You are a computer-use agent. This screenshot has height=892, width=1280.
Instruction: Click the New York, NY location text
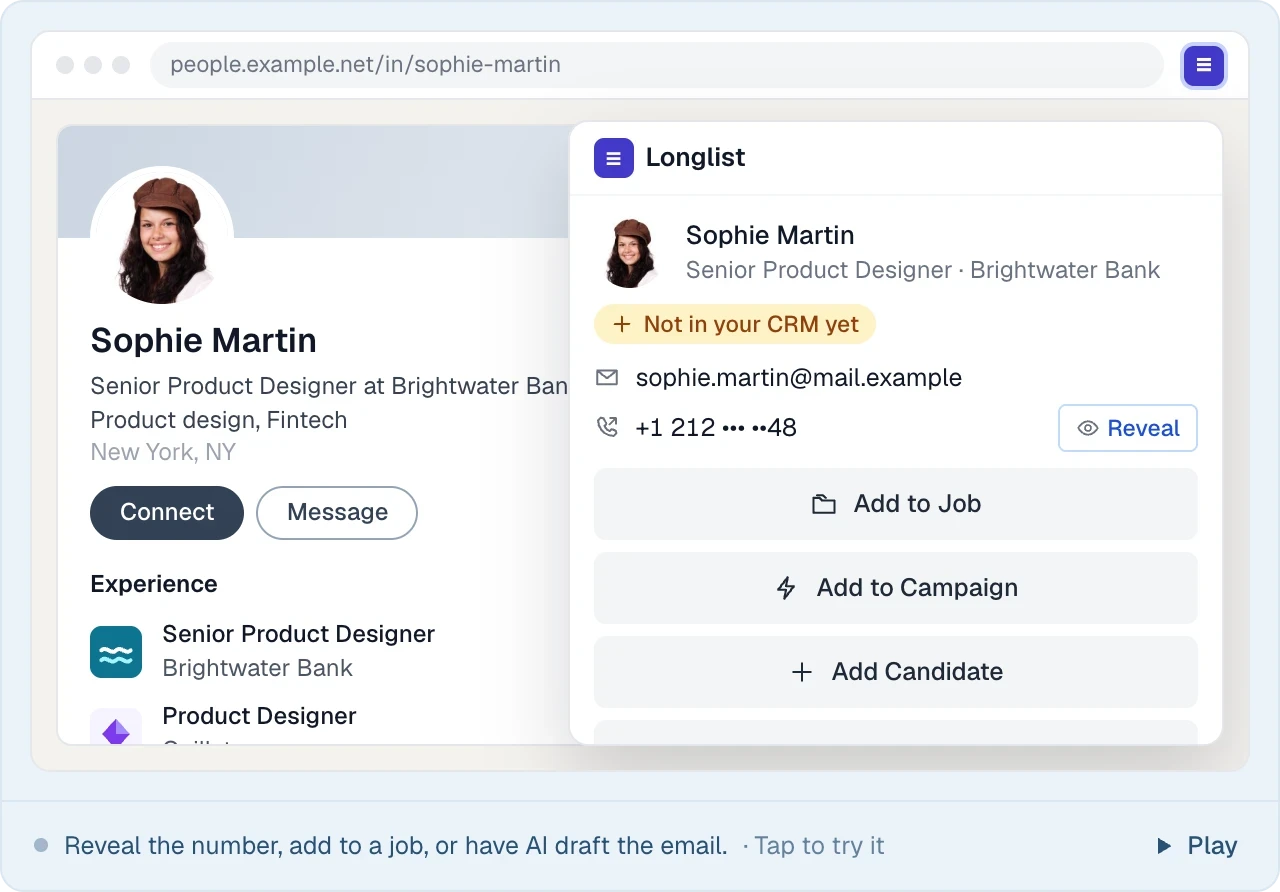tap(163, 452)
